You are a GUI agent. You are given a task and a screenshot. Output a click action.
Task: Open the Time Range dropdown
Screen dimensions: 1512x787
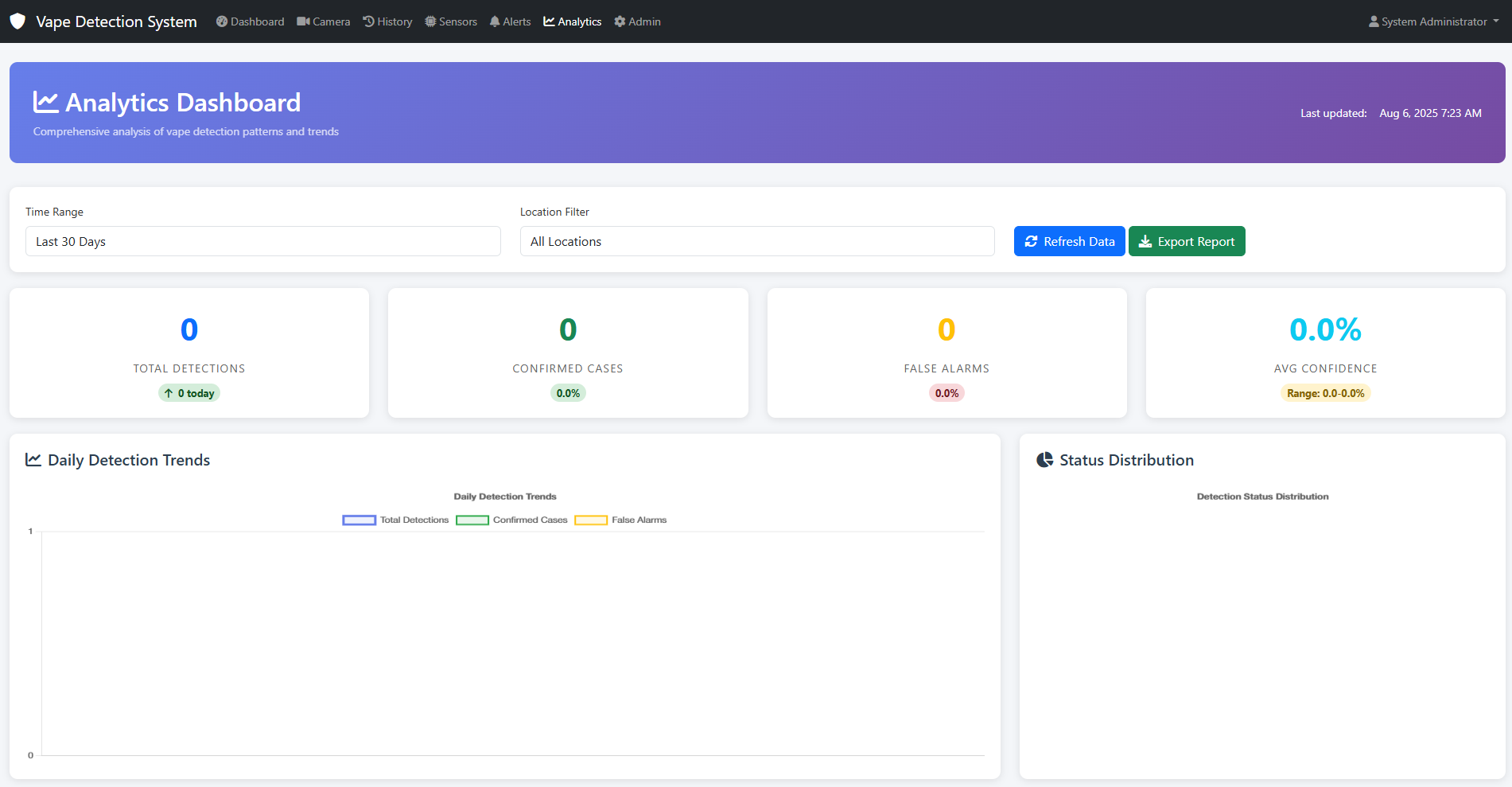(x=262, y=241)
